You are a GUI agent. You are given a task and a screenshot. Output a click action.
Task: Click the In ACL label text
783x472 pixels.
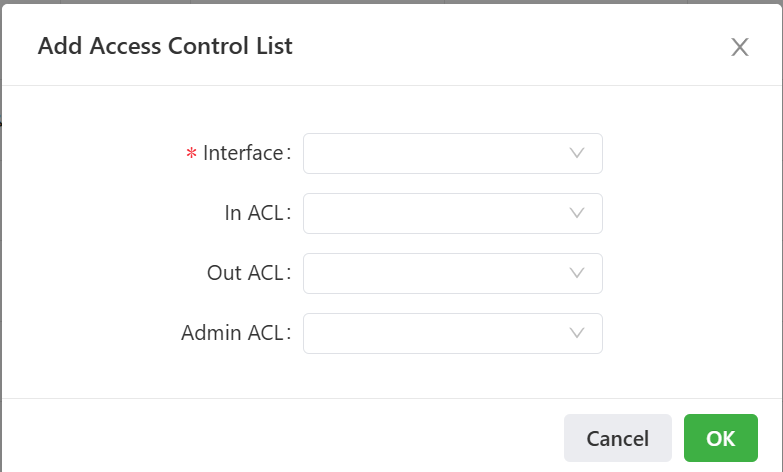[255, 213]
